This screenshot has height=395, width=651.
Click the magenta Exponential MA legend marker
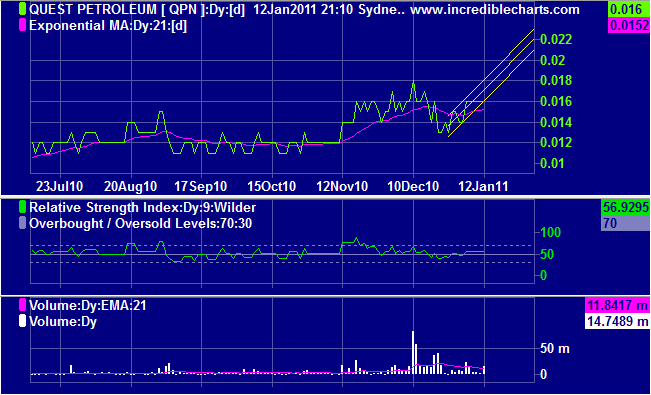coord(23,26)
